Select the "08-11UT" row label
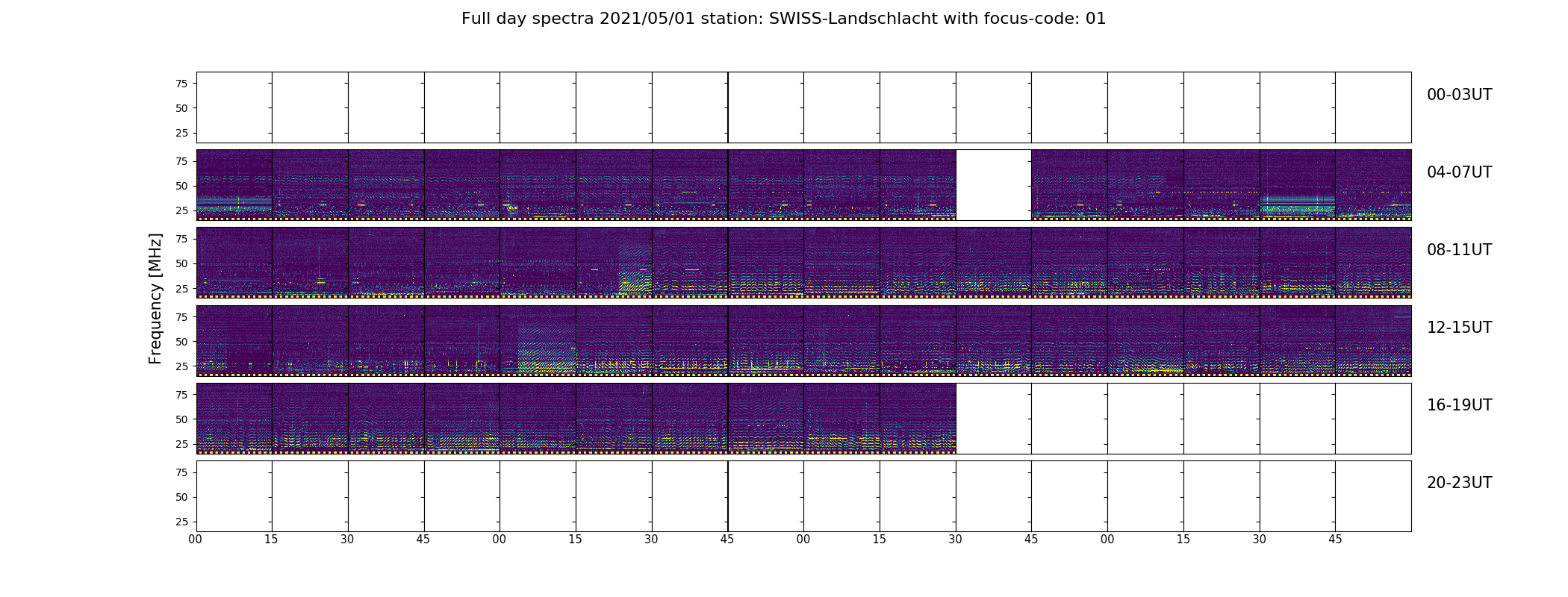The height and width of the screenshot is (597, 1568). [x=1459, y=250]
